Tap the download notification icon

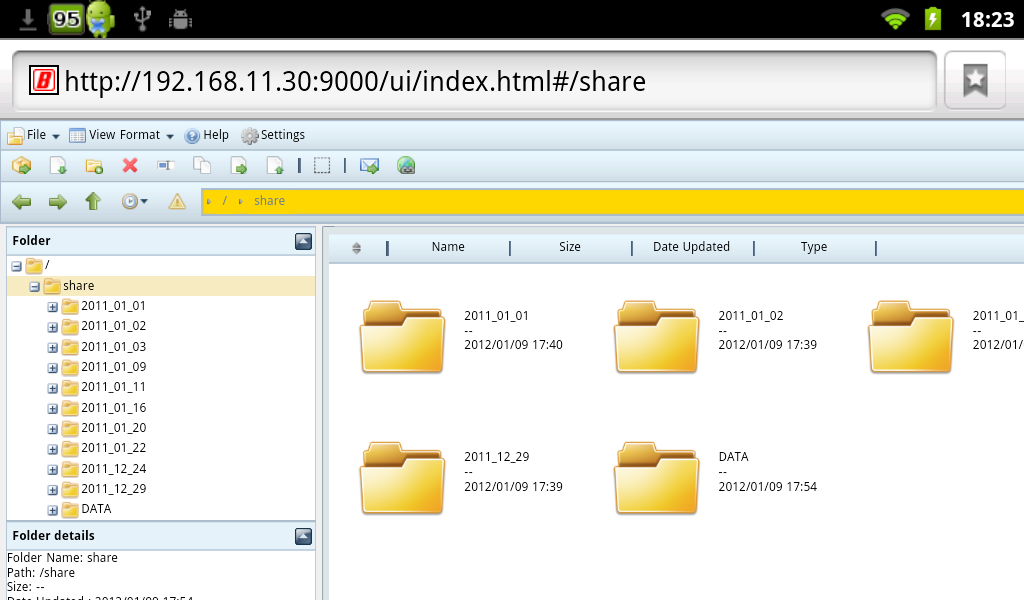tap(27, 19)
